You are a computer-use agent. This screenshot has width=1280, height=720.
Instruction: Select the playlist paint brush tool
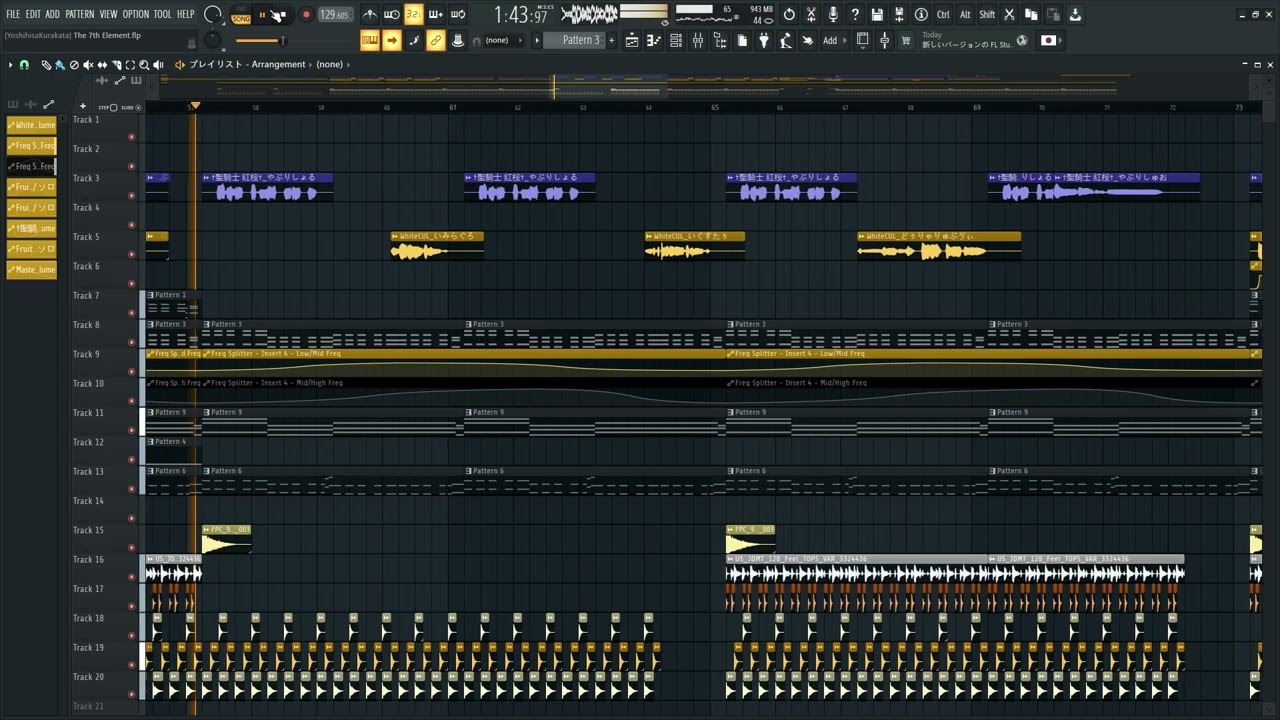click(59, 64)
